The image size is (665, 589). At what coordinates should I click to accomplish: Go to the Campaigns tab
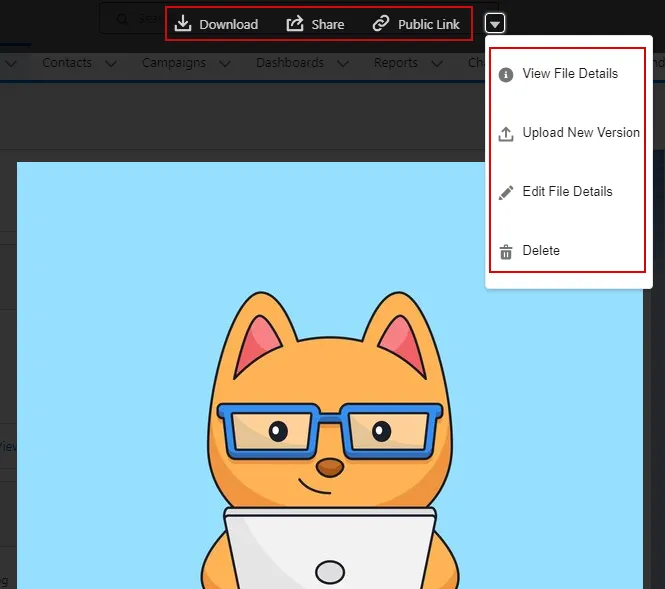(x=173, y=63)
